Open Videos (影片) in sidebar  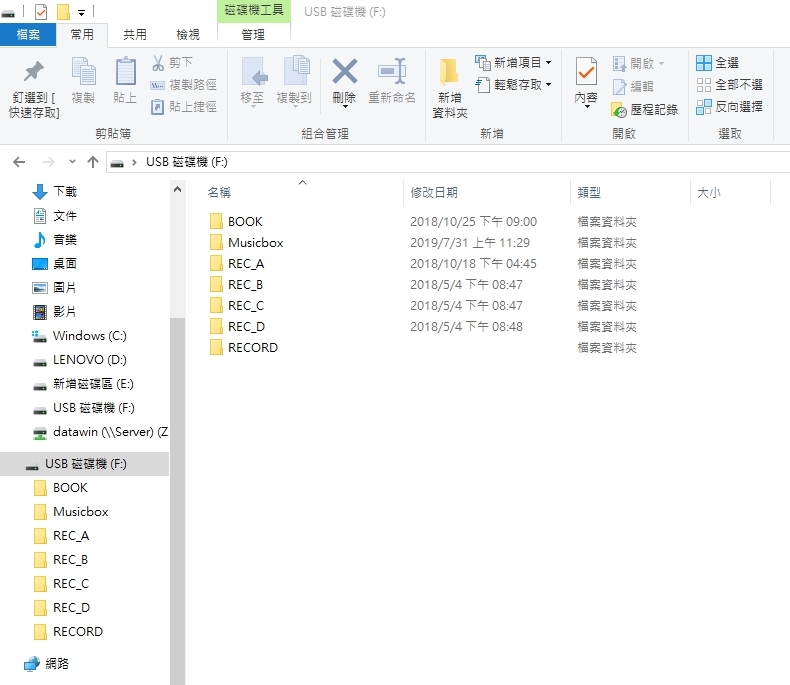click(x=54, y=312)
